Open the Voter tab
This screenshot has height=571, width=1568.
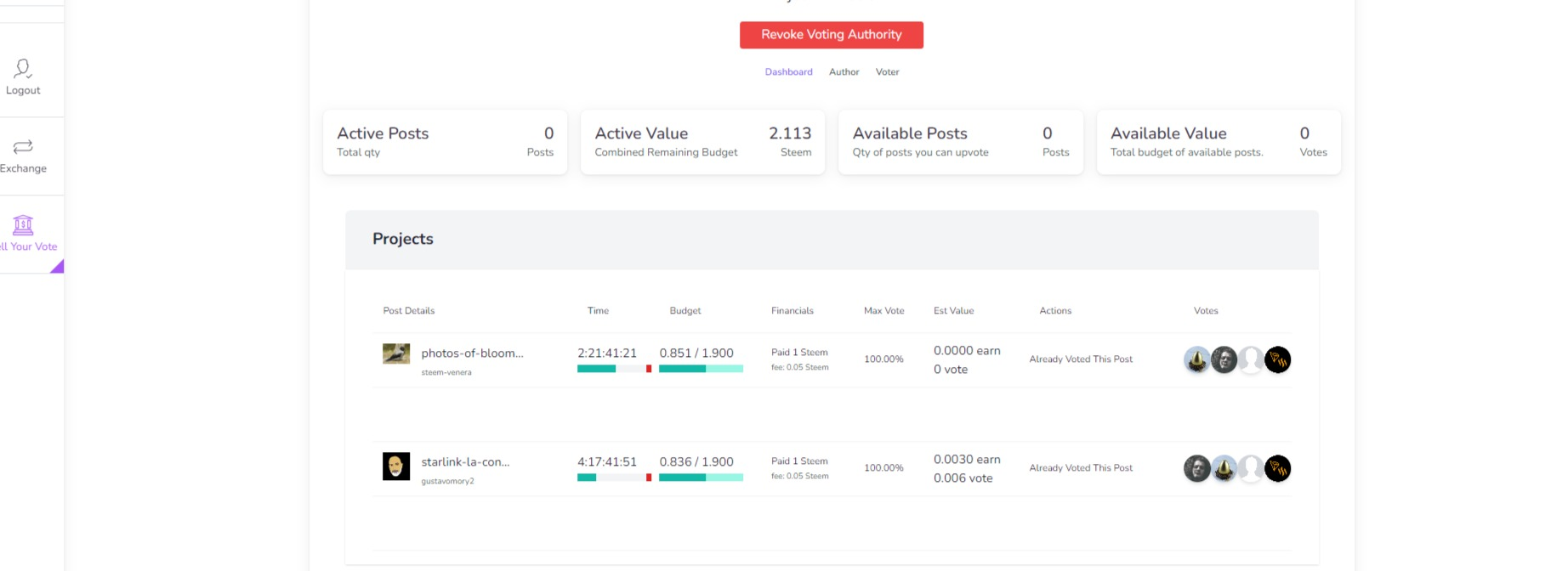(887, 72)
